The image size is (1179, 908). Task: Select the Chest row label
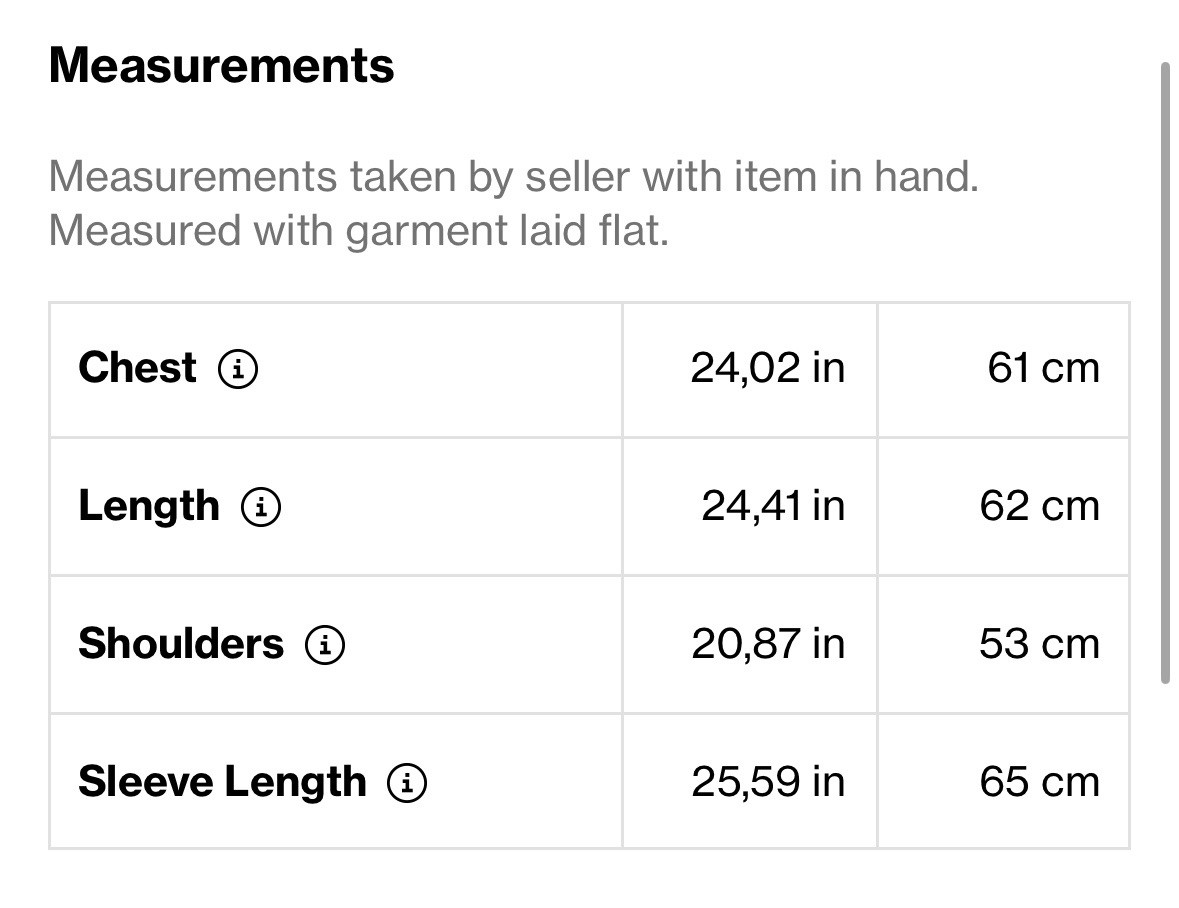click(137, 368)
